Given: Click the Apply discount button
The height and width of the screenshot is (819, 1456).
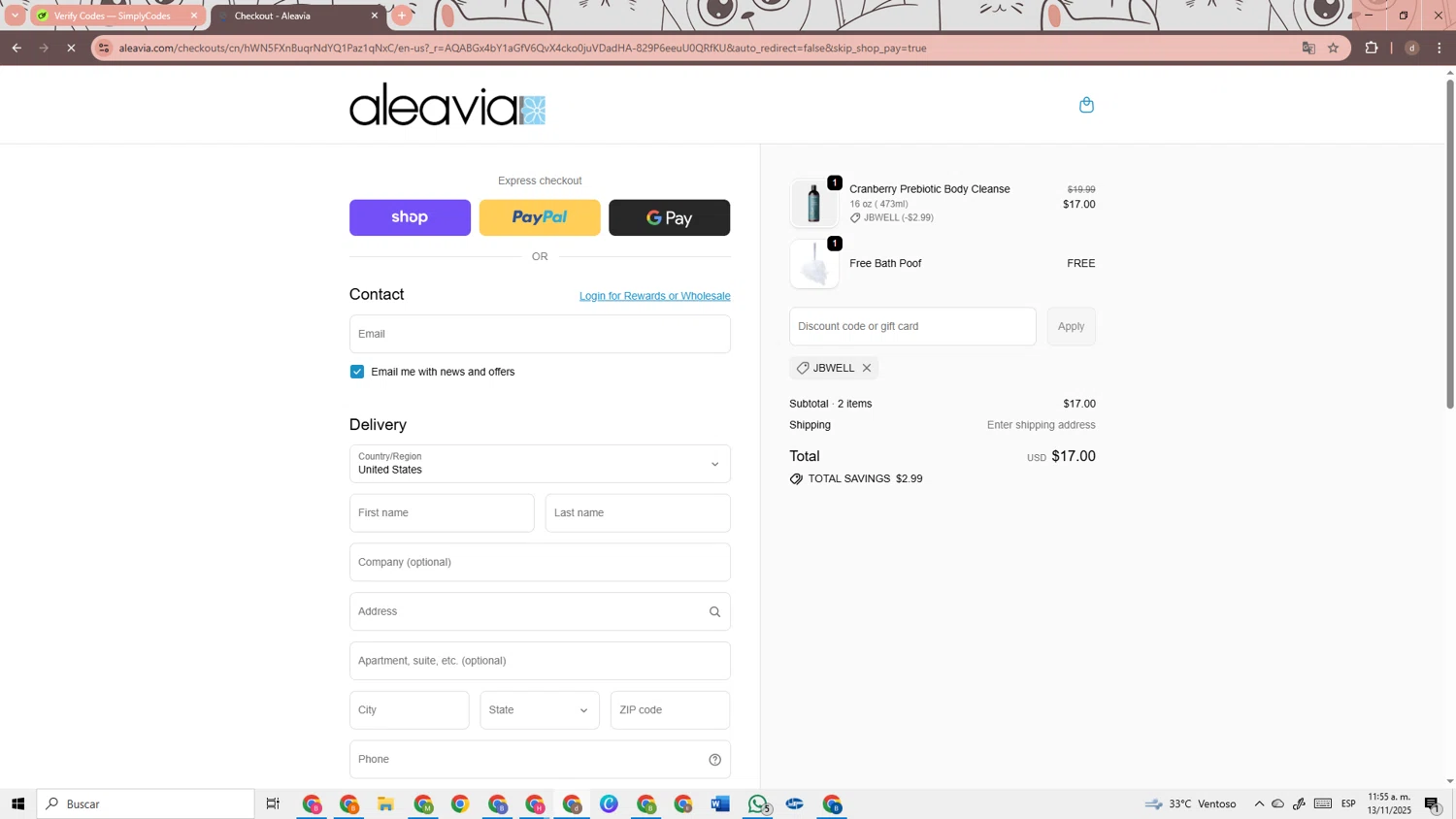Looking at the screenshot, I should pyautogui.click(x=1072, y=326).
